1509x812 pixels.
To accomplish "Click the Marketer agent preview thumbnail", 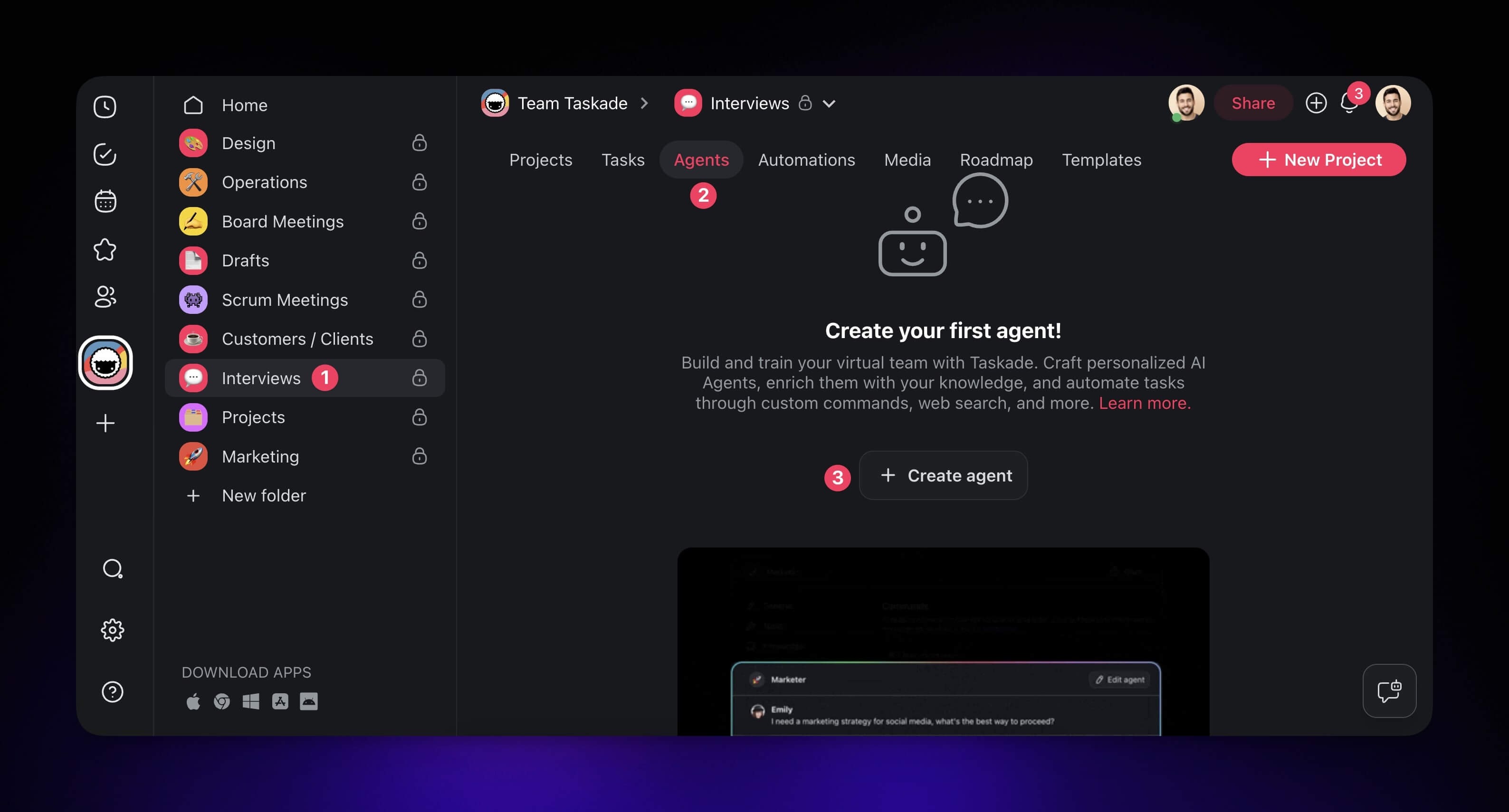I will coord(943,641).
